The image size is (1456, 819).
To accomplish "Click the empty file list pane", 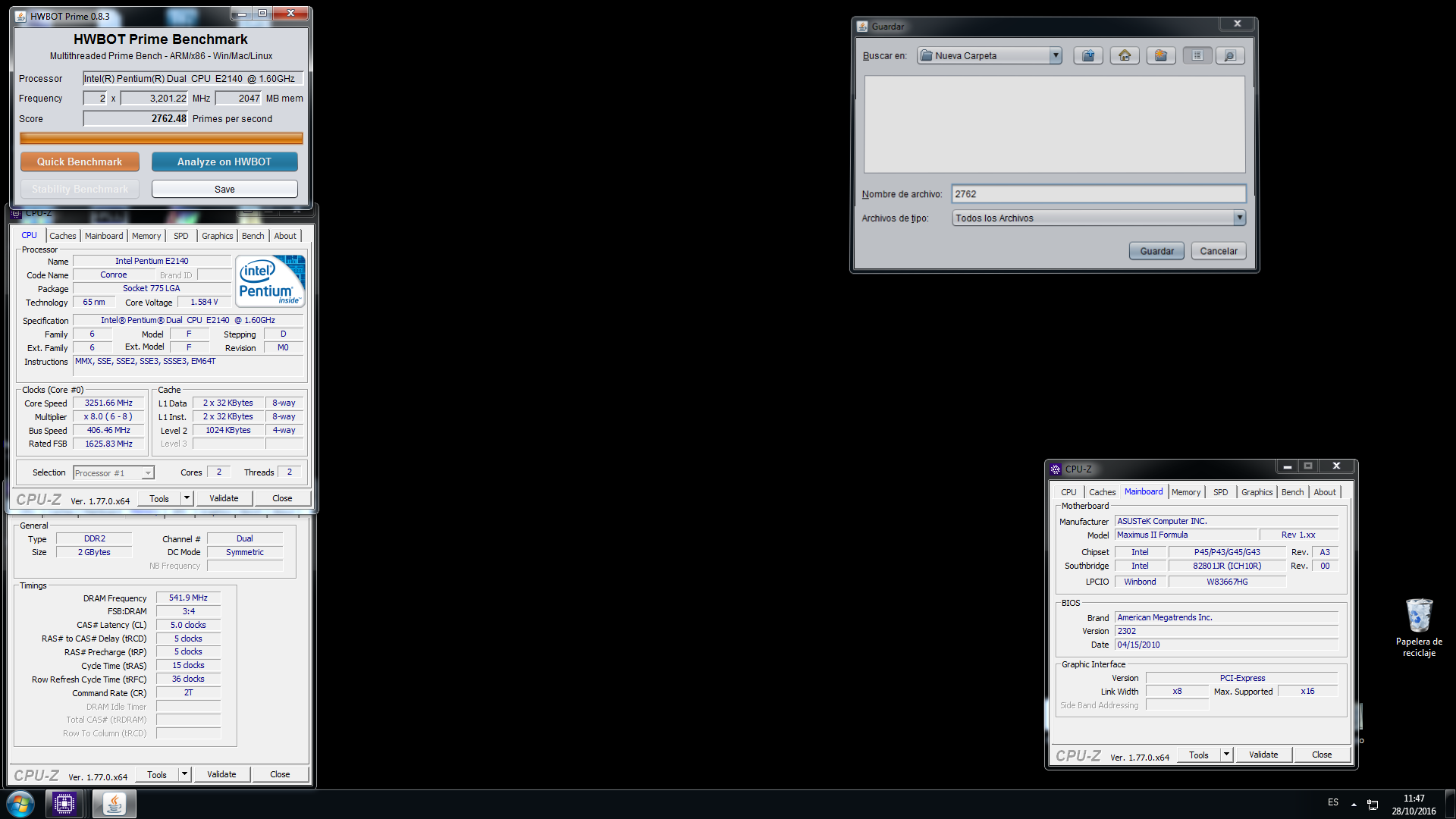I will coord(1054,124).
